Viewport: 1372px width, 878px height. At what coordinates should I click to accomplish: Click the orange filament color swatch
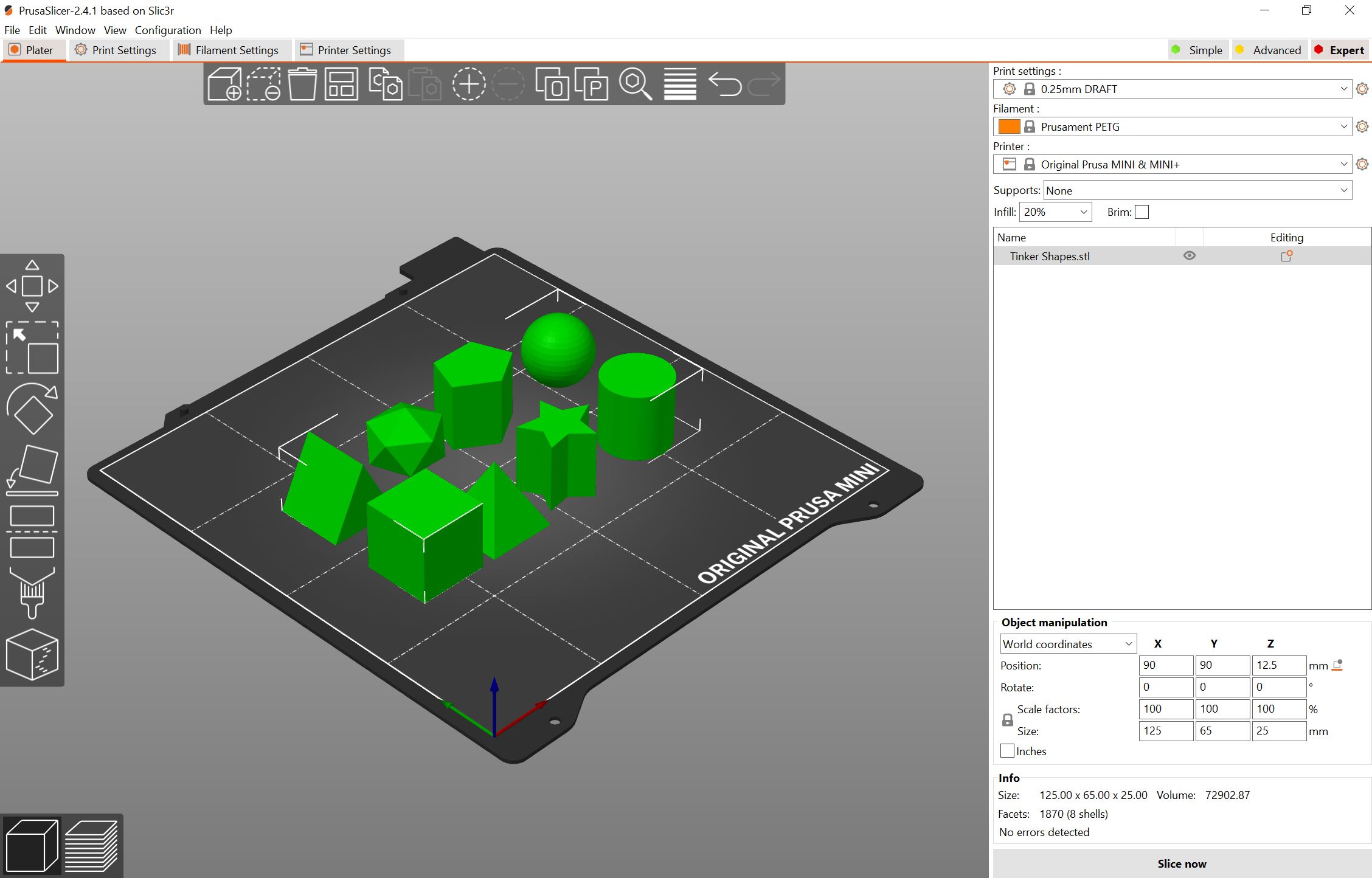click(x=1009, y=126)
